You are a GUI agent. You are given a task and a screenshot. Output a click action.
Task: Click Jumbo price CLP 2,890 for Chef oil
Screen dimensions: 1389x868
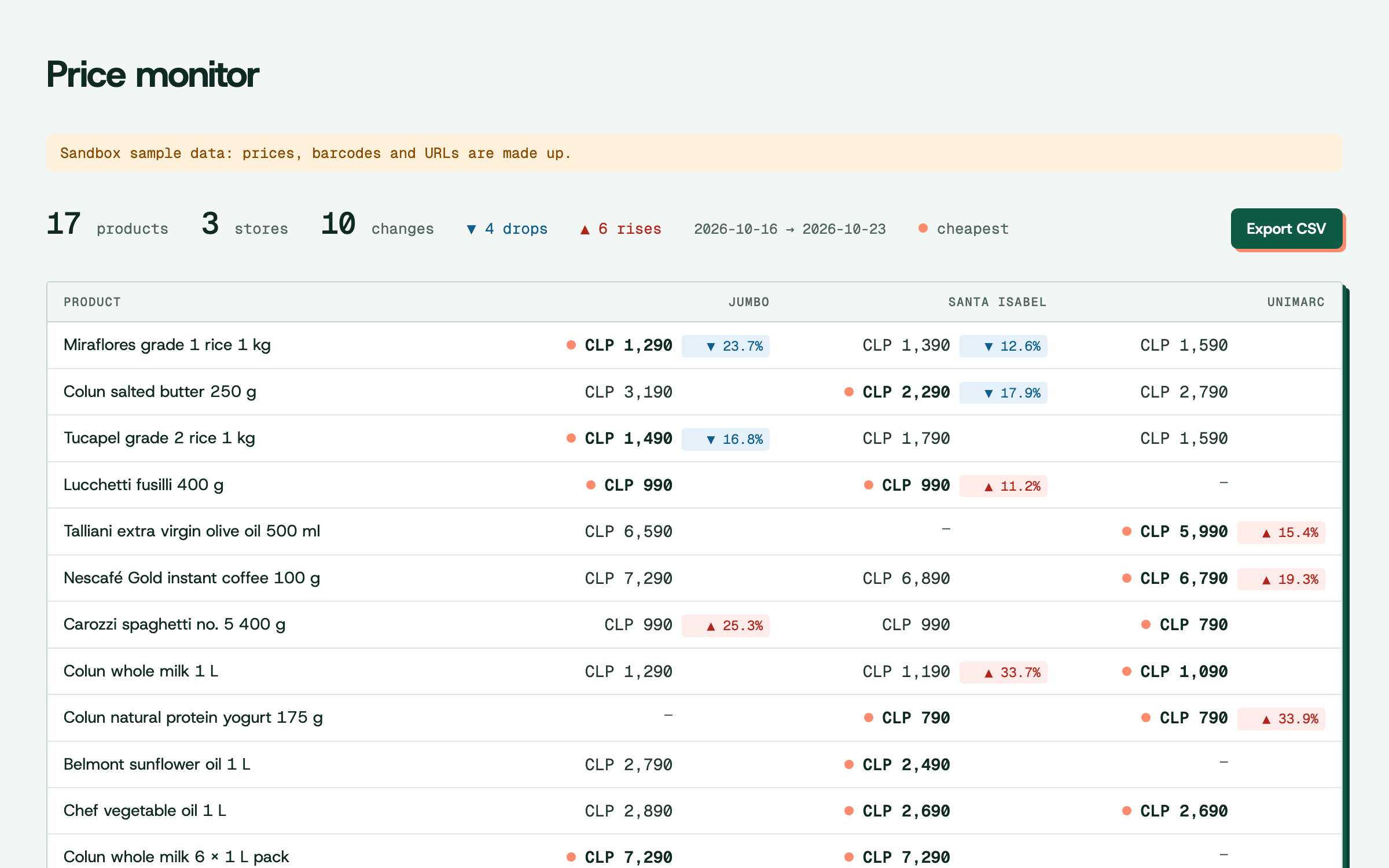(x=629, y=811)
